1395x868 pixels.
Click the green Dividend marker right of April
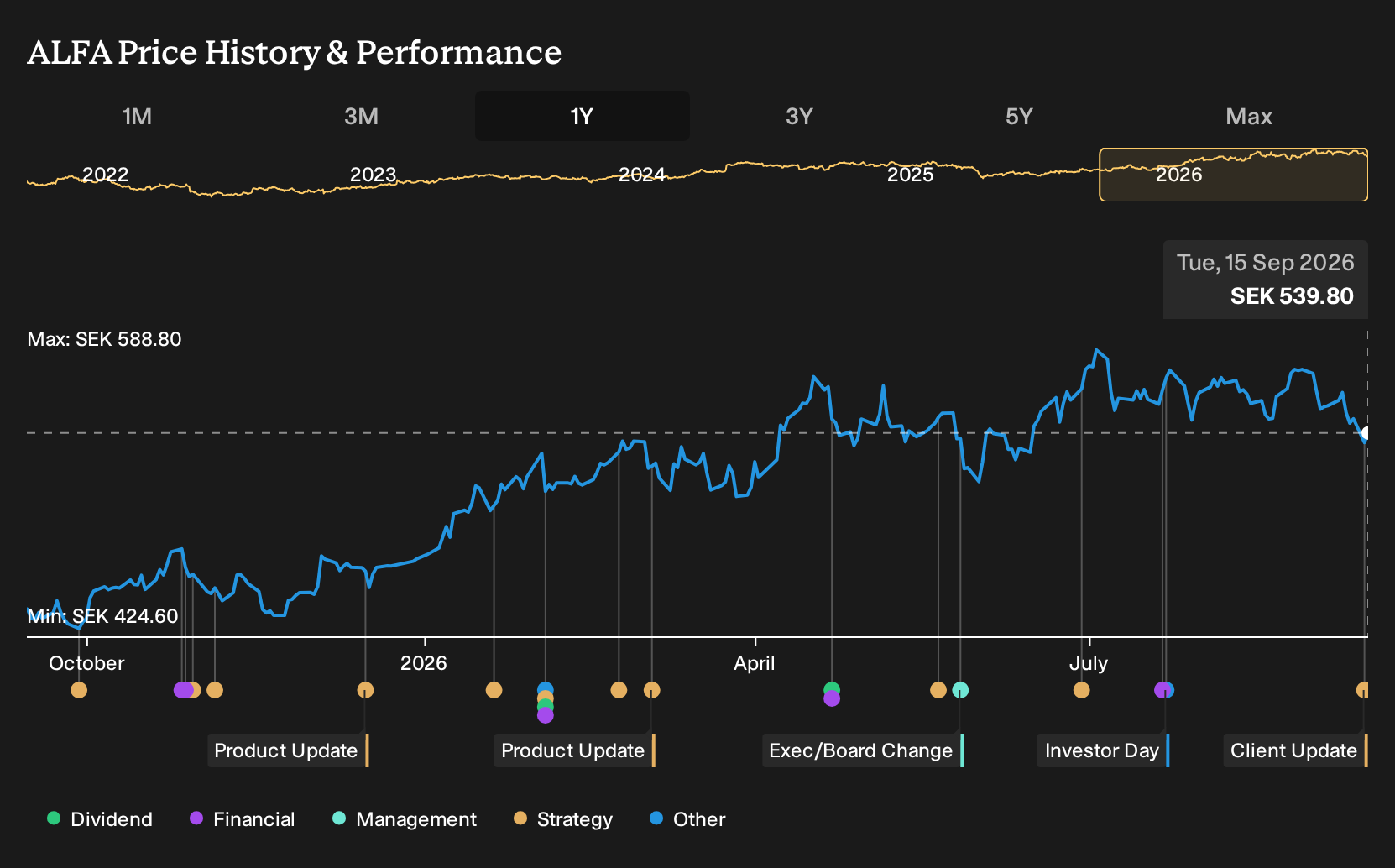point(832,689)
